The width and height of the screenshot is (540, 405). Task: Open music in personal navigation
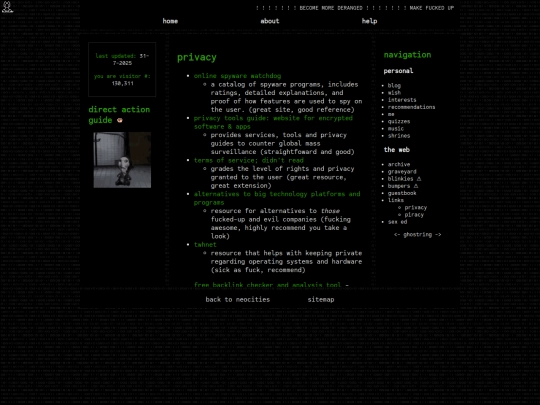point(396,128)
